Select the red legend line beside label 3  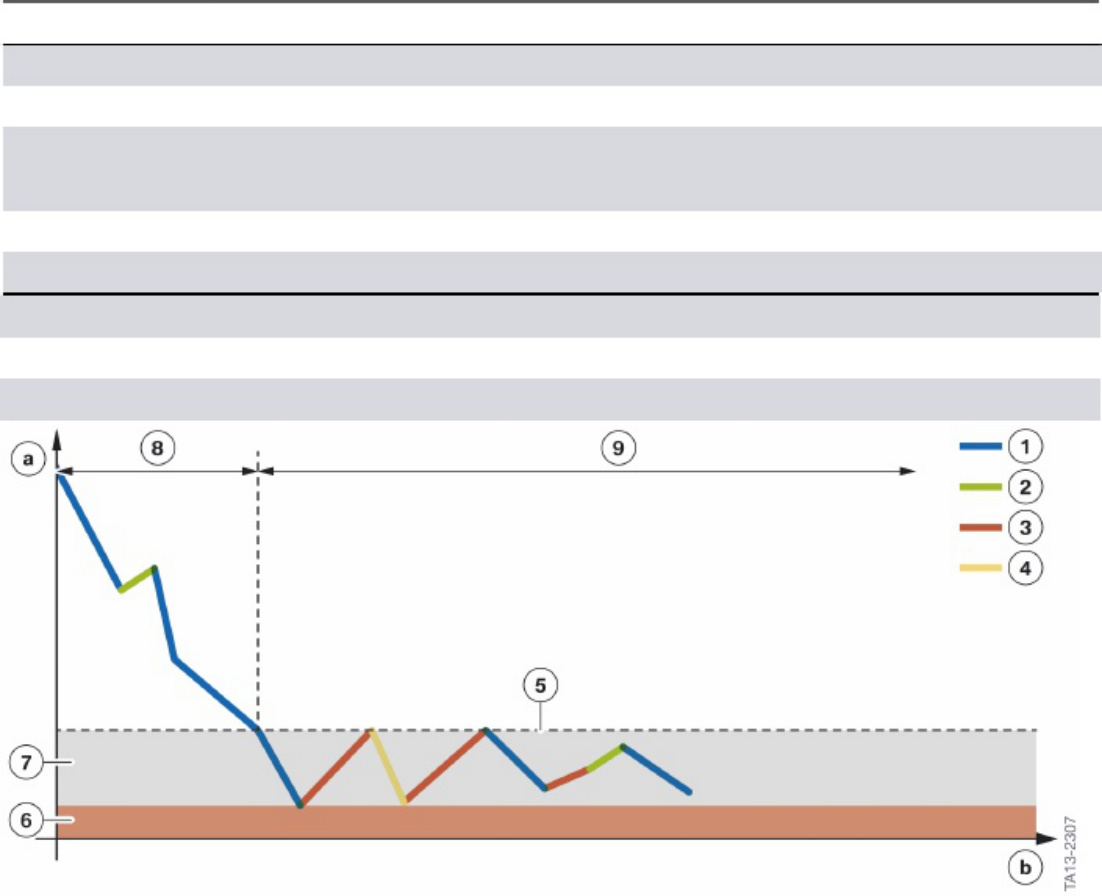point(980,527)
